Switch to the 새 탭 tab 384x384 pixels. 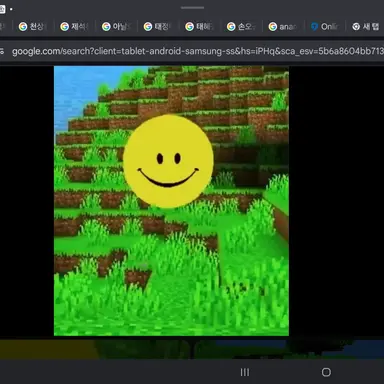pos(366,26)
